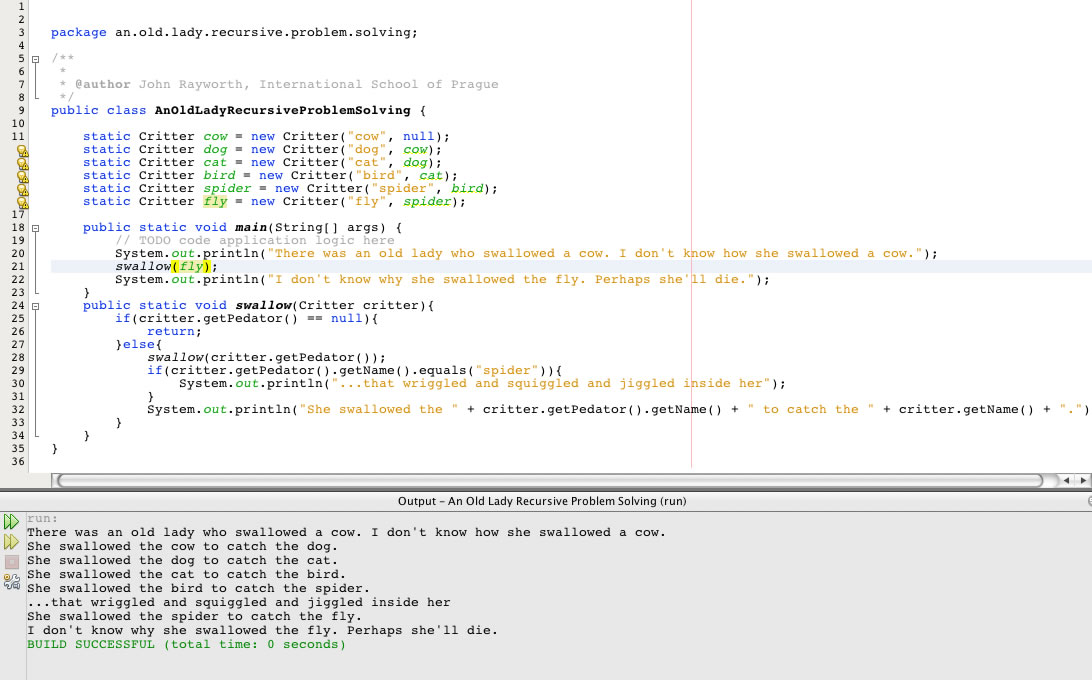Screen dimensions: 1092x680
Task: Click the warning lightbulb beside the dog declaration
Action: pyautogui.click(x=20, y=150)
